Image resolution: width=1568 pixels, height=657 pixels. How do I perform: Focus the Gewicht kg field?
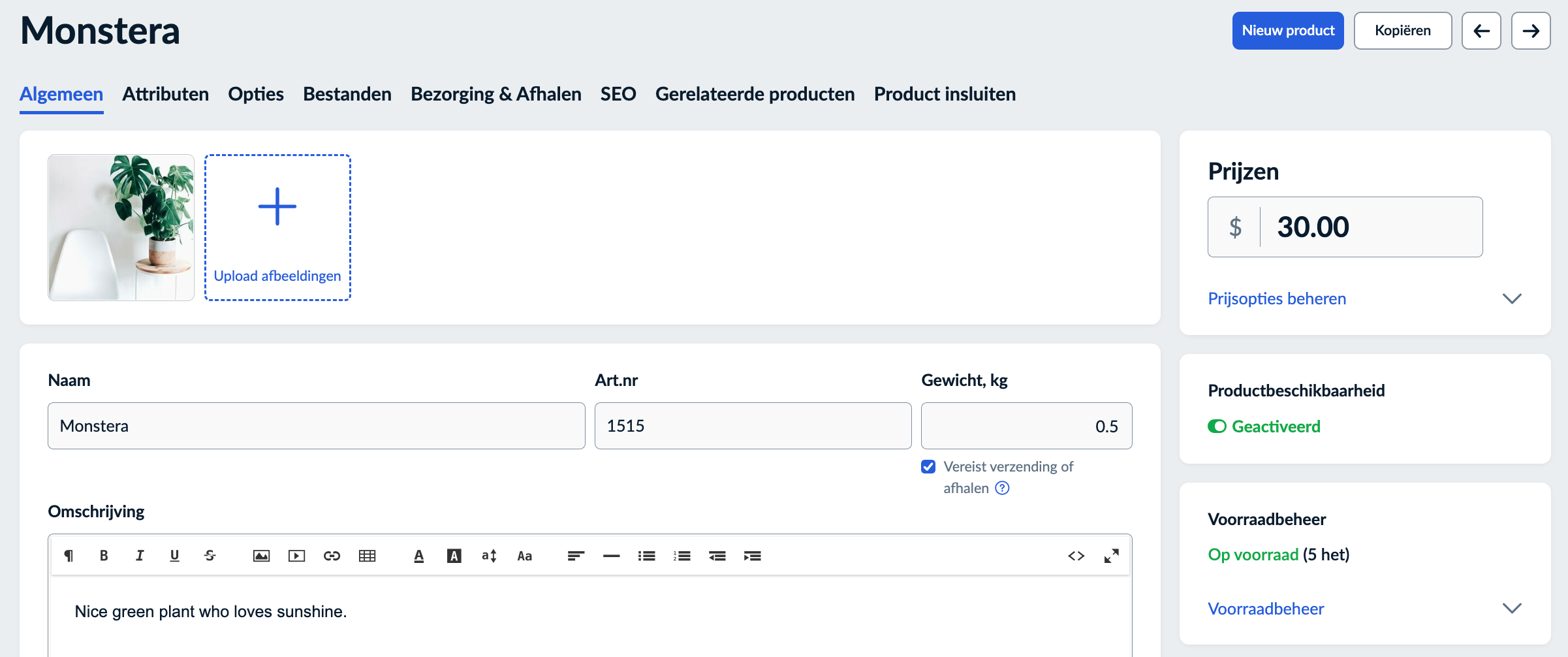pos(1026,426)
